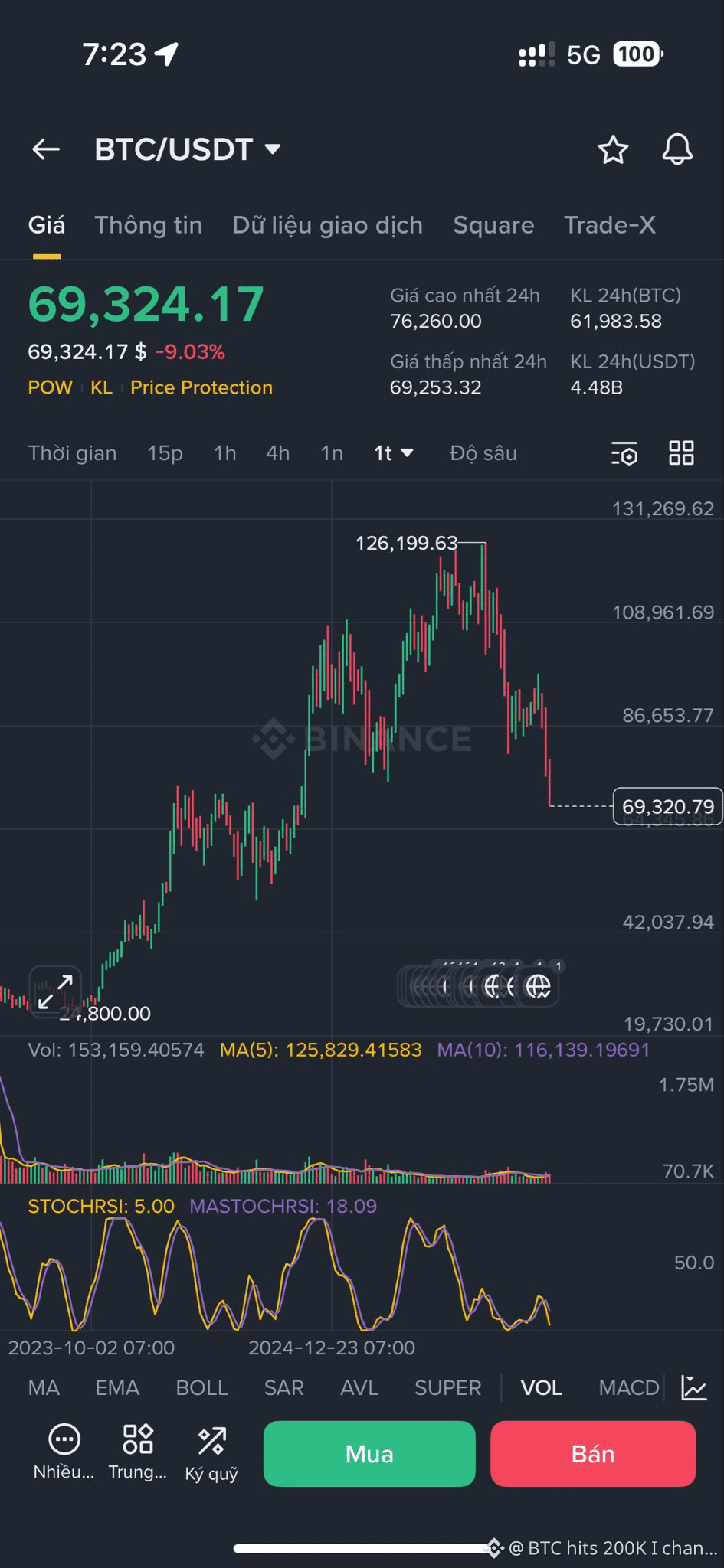Tap the red Bán button

pyautogui.click(x=593, y=1453)
